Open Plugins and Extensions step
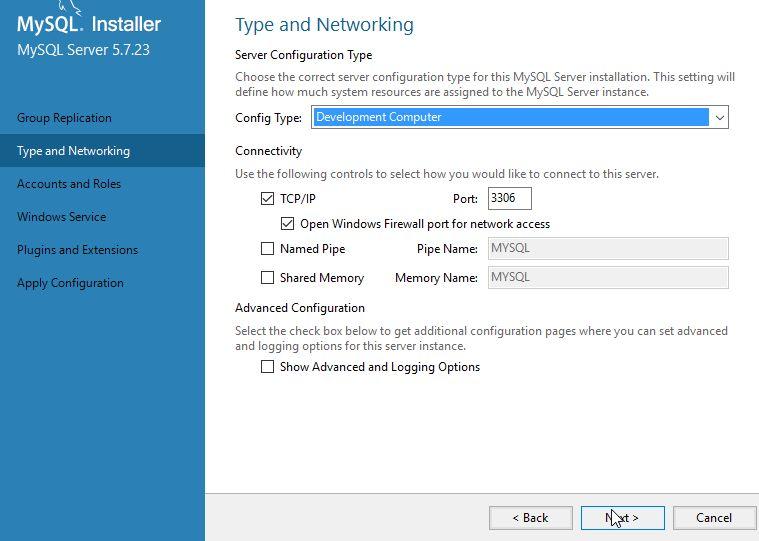This screenshot has width=759, height=541. (x=77, y=250)
